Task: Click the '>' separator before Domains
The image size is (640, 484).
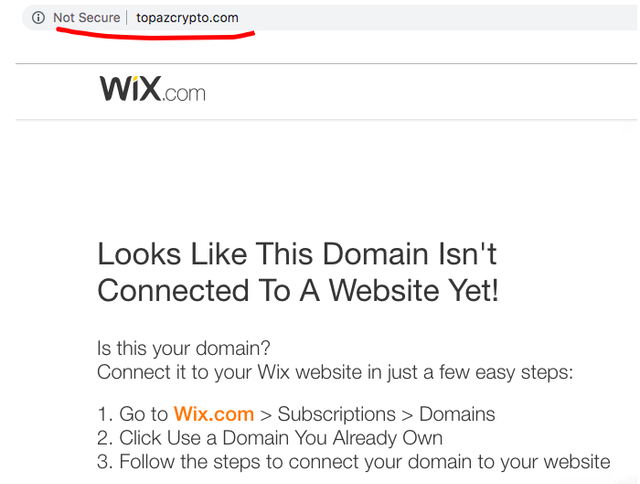Action: [x=407, y=415]
